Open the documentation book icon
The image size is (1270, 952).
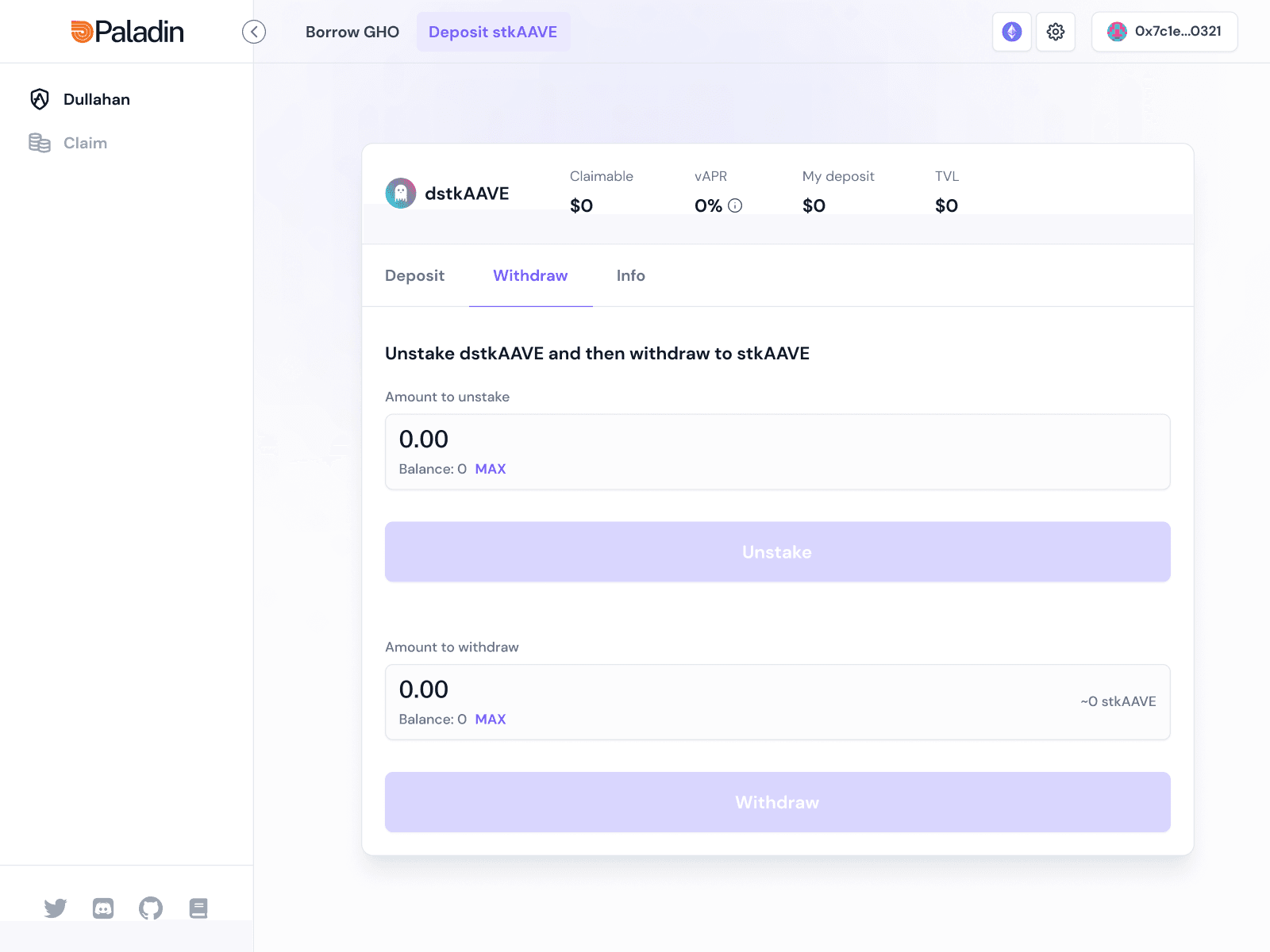[198, 908]
